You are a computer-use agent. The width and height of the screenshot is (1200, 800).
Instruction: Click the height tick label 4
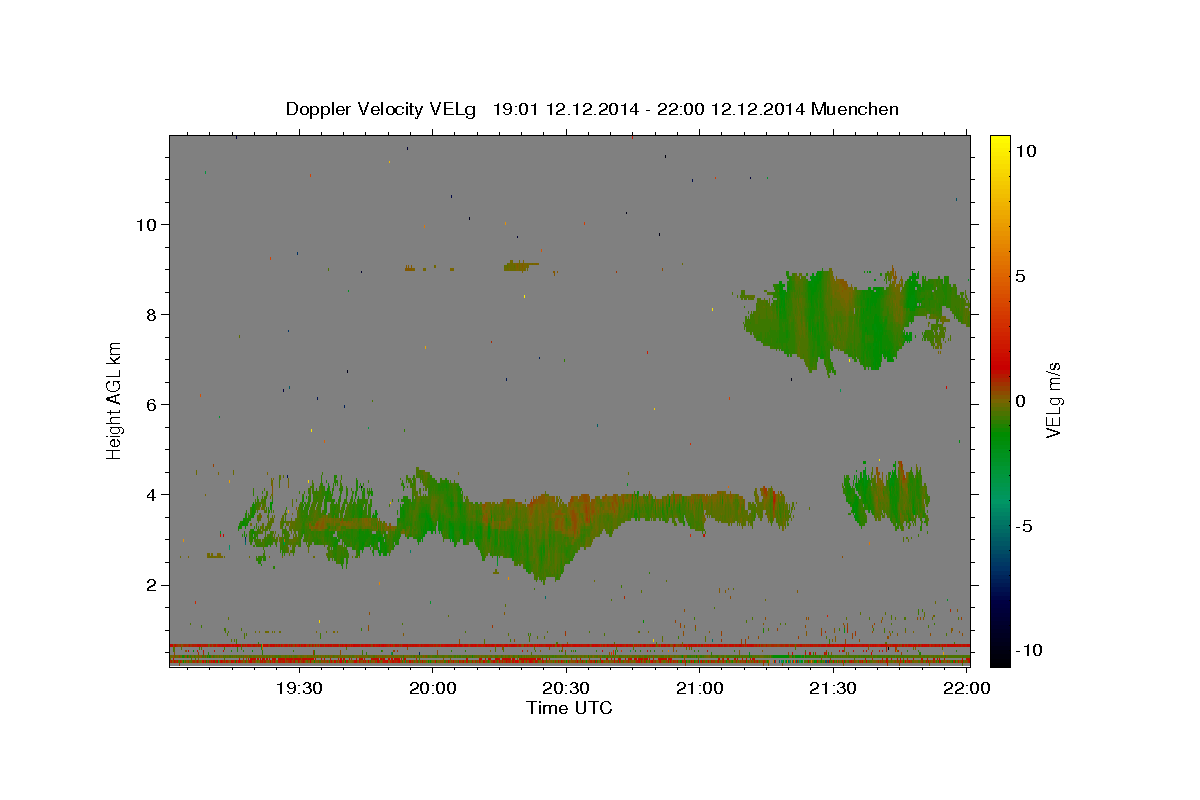click(153, 494)
